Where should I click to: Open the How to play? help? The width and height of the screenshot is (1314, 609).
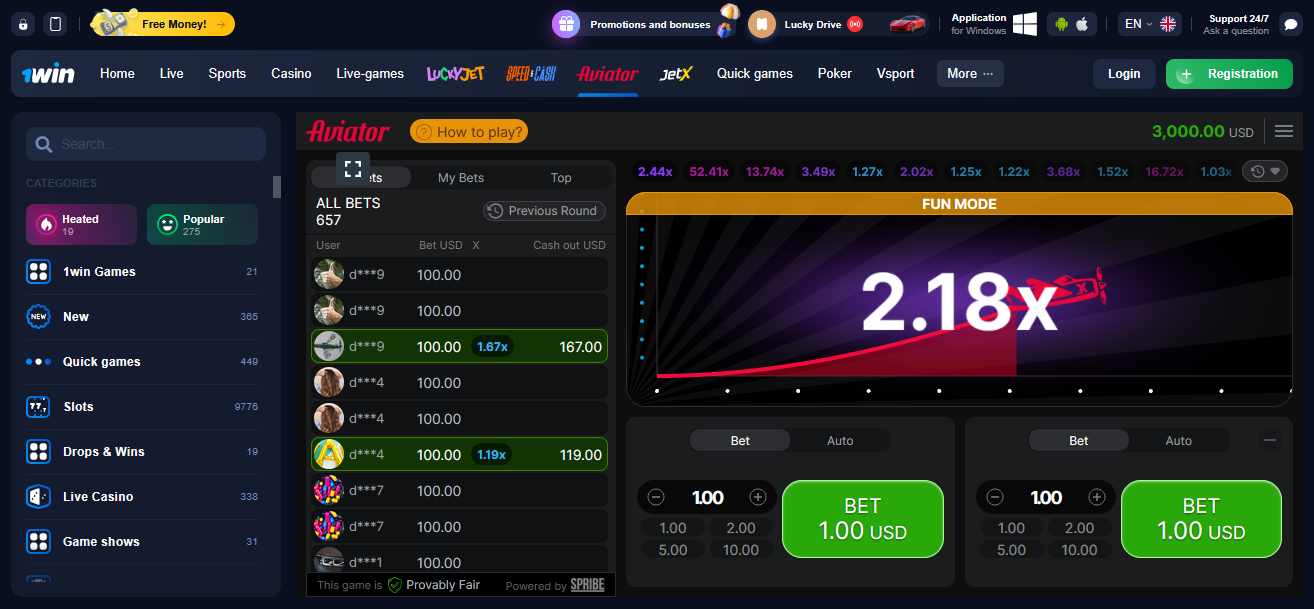tap(469, 132)
